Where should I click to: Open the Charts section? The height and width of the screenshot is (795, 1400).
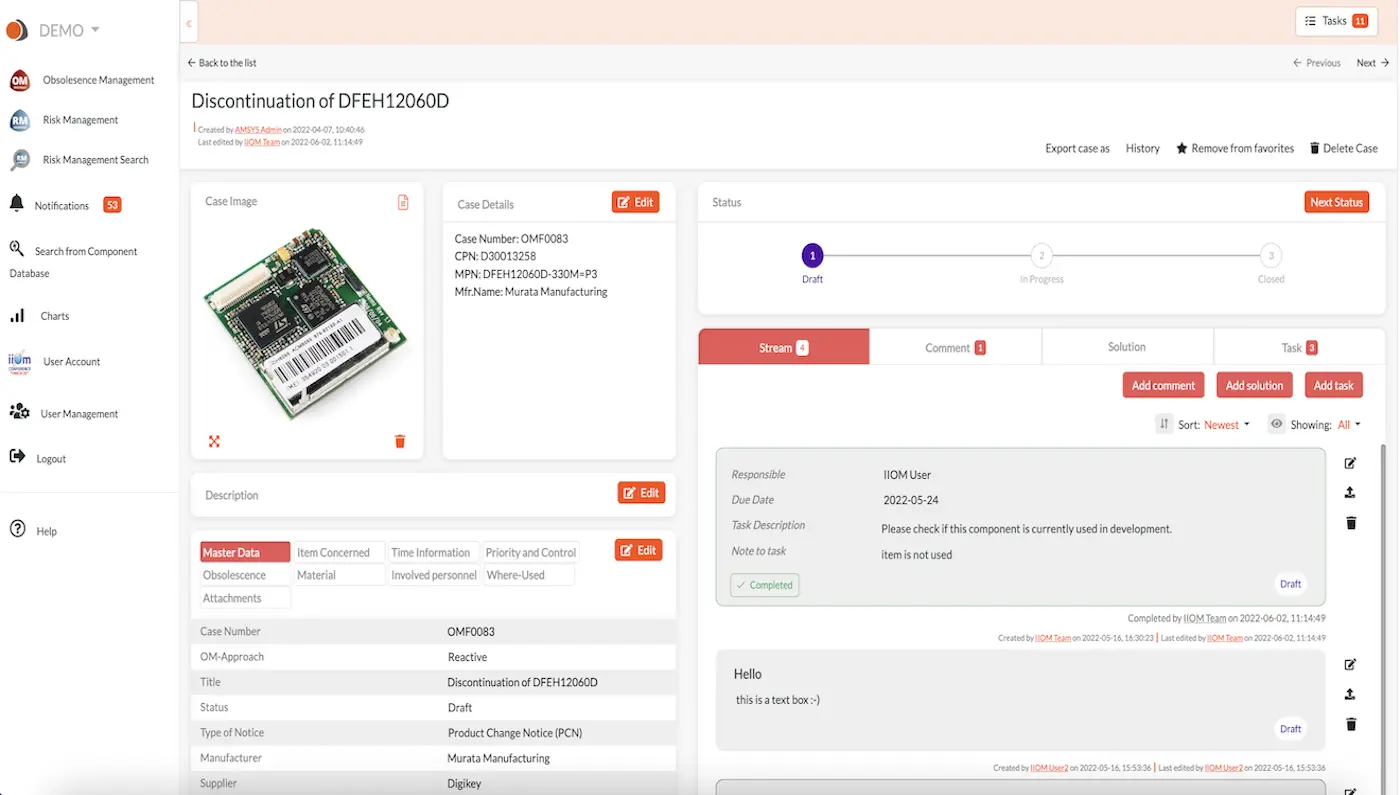tap(54, 316)
